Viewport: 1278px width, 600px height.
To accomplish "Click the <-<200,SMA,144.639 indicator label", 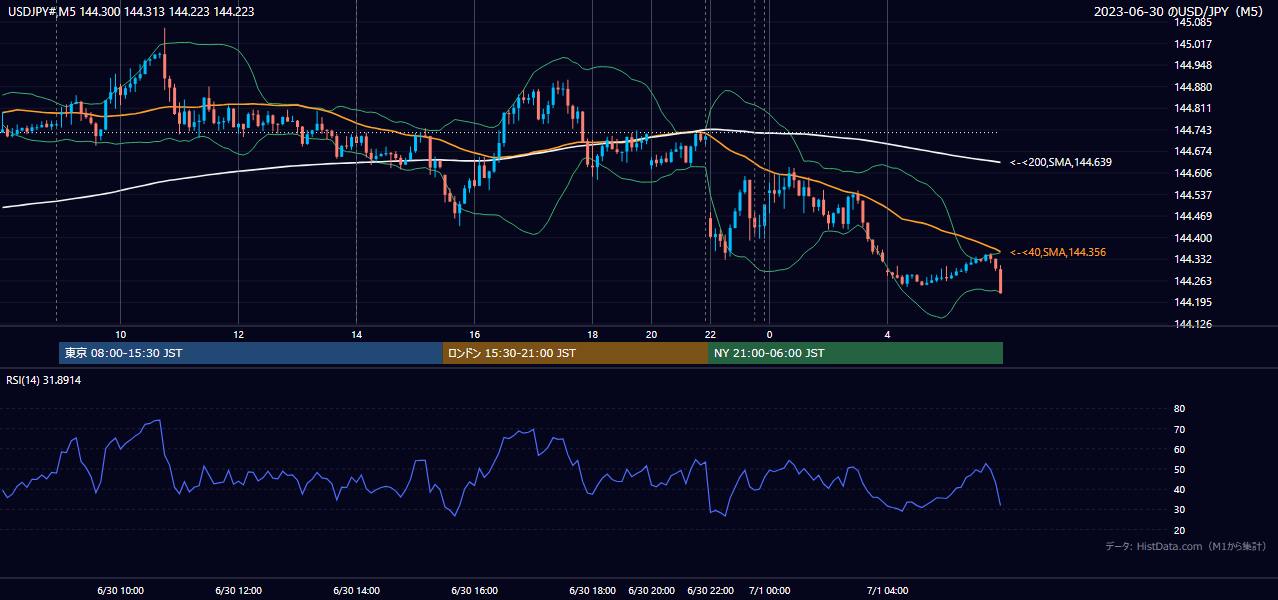I will click(1061, 162).
